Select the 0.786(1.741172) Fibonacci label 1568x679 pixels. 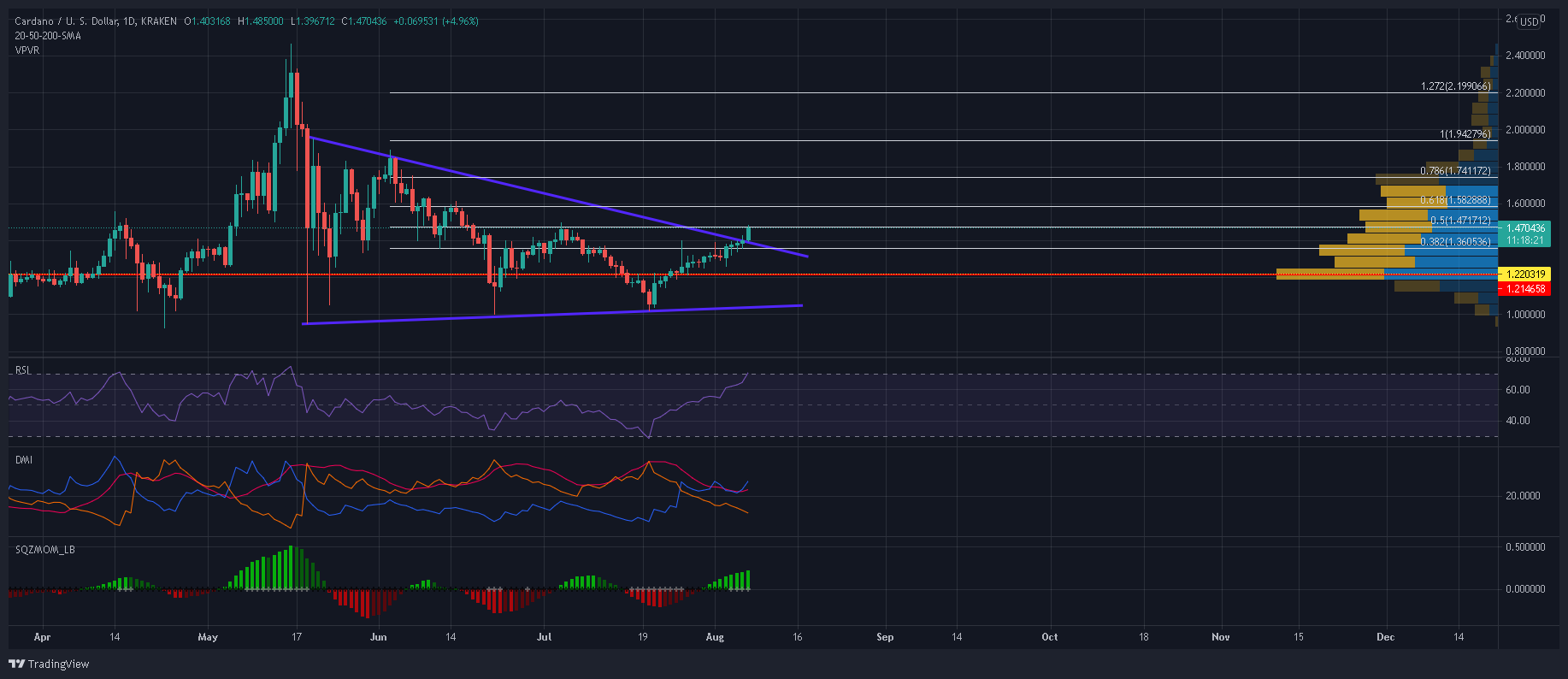pos(1455,171)
